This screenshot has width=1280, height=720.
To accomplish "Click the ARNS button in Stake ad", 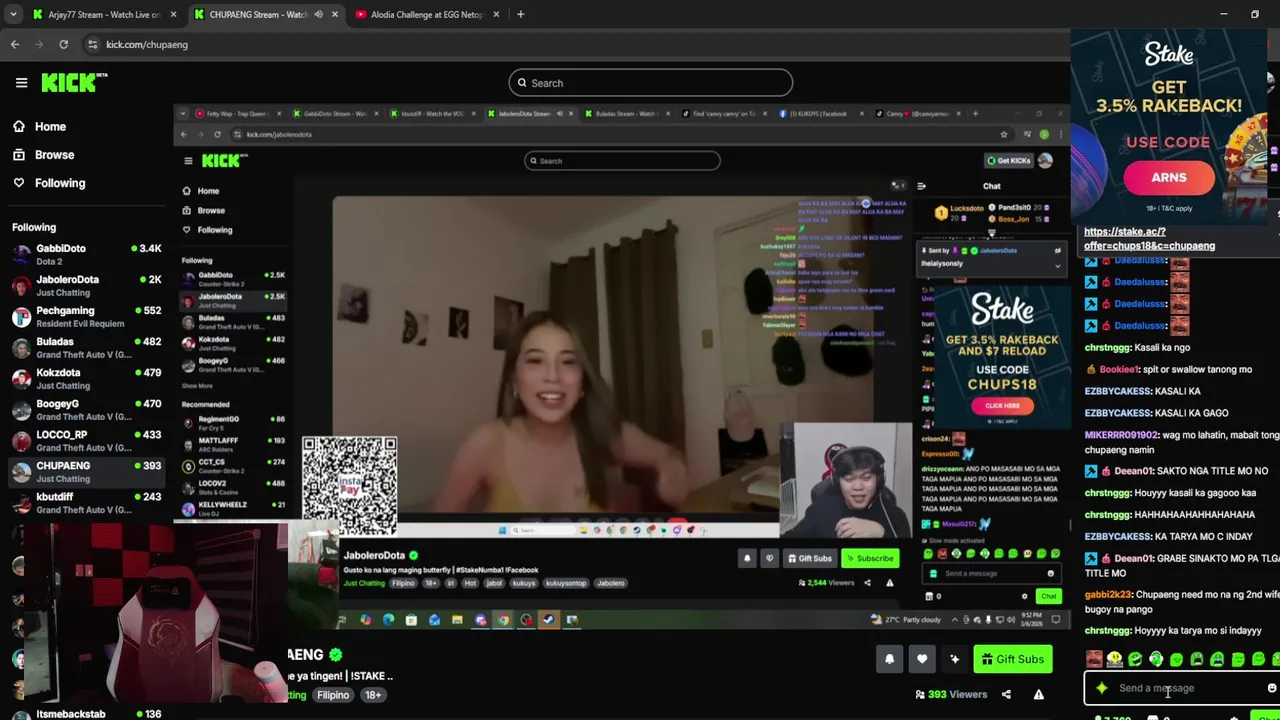I will click(1168, 178).
